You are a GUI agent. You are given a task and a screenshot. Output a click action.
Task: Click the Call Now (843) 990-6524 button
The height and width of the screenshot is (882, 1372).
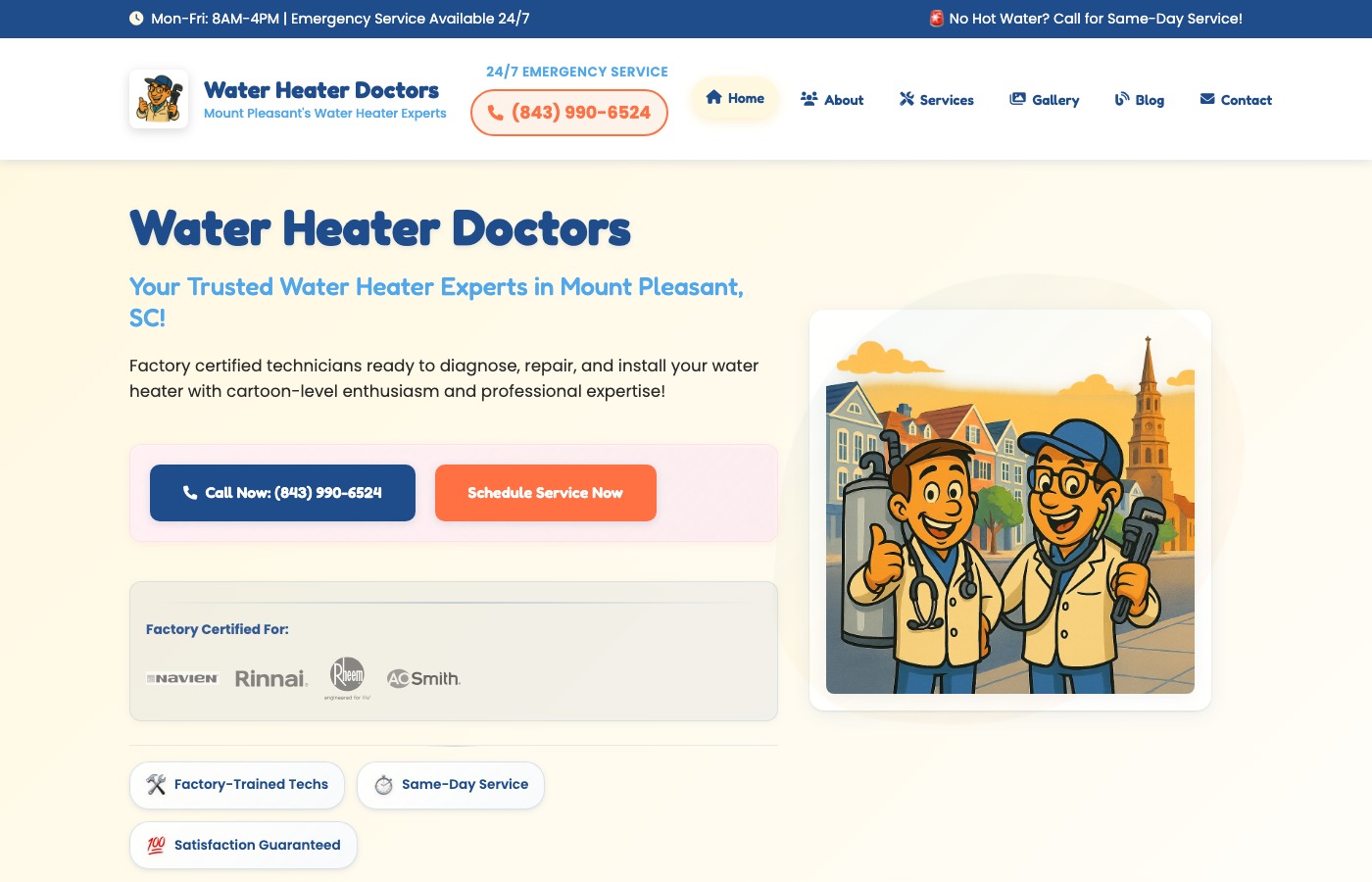(x=282, y=493)
